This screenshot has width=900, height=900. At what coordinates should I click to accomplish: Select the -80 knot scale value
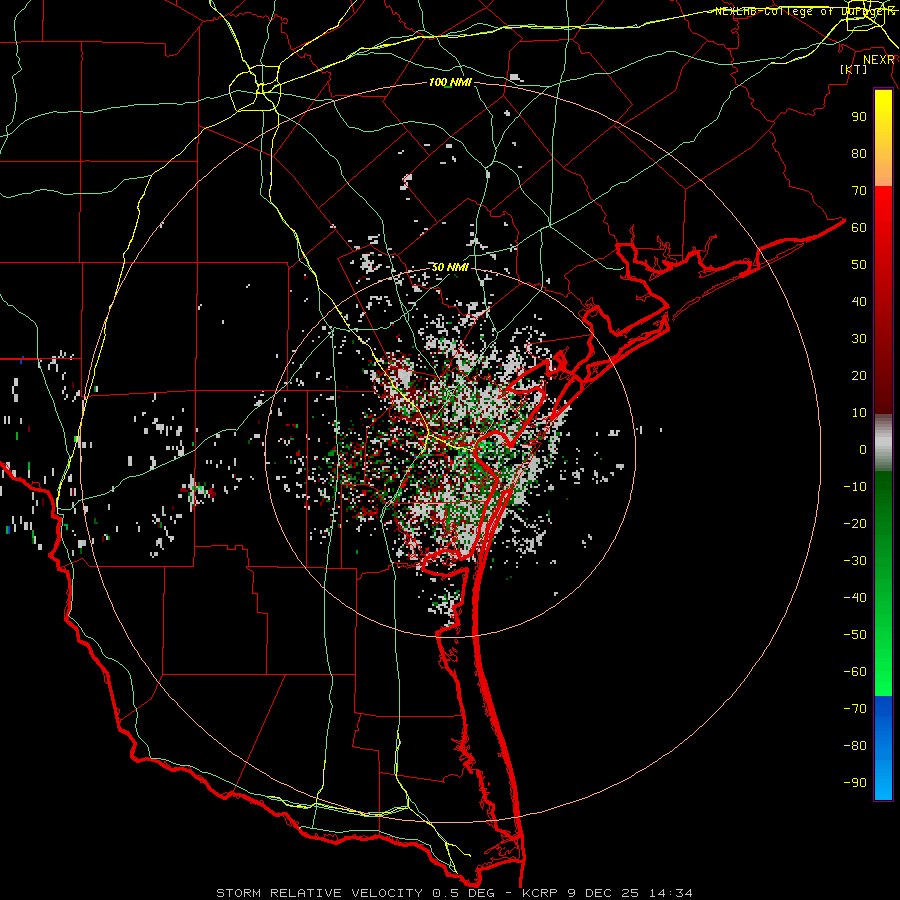pos(855,746)
